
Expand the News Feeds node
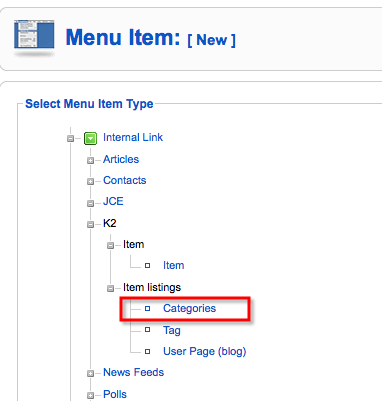[90, 374]
